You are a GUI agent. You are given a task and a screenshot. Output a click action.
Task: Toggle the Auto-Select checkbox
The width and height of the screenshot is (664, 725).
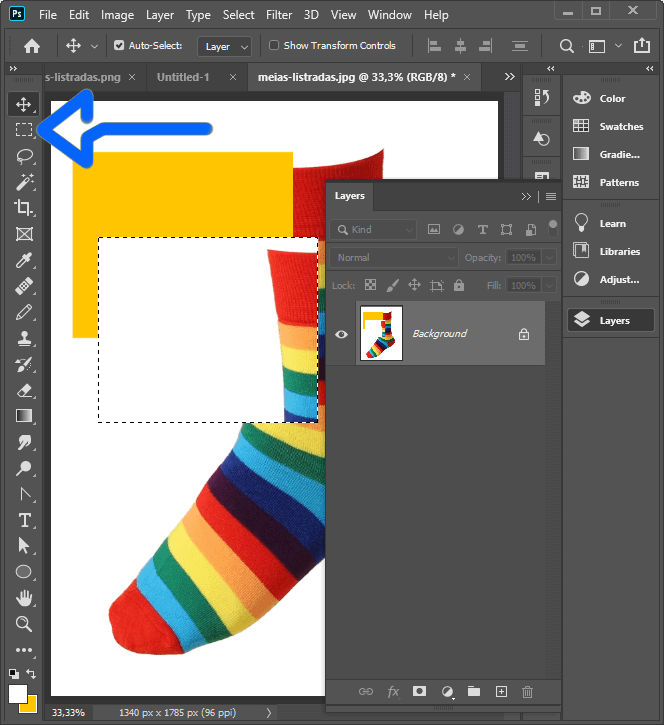[119, 45]
